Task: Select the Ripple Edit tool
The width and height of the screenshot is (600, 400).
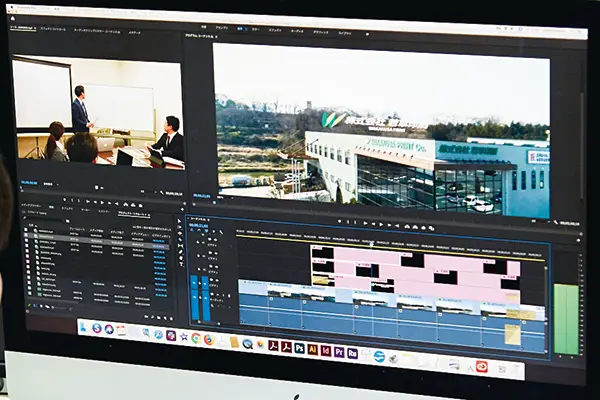Action: tap(180, 233)
